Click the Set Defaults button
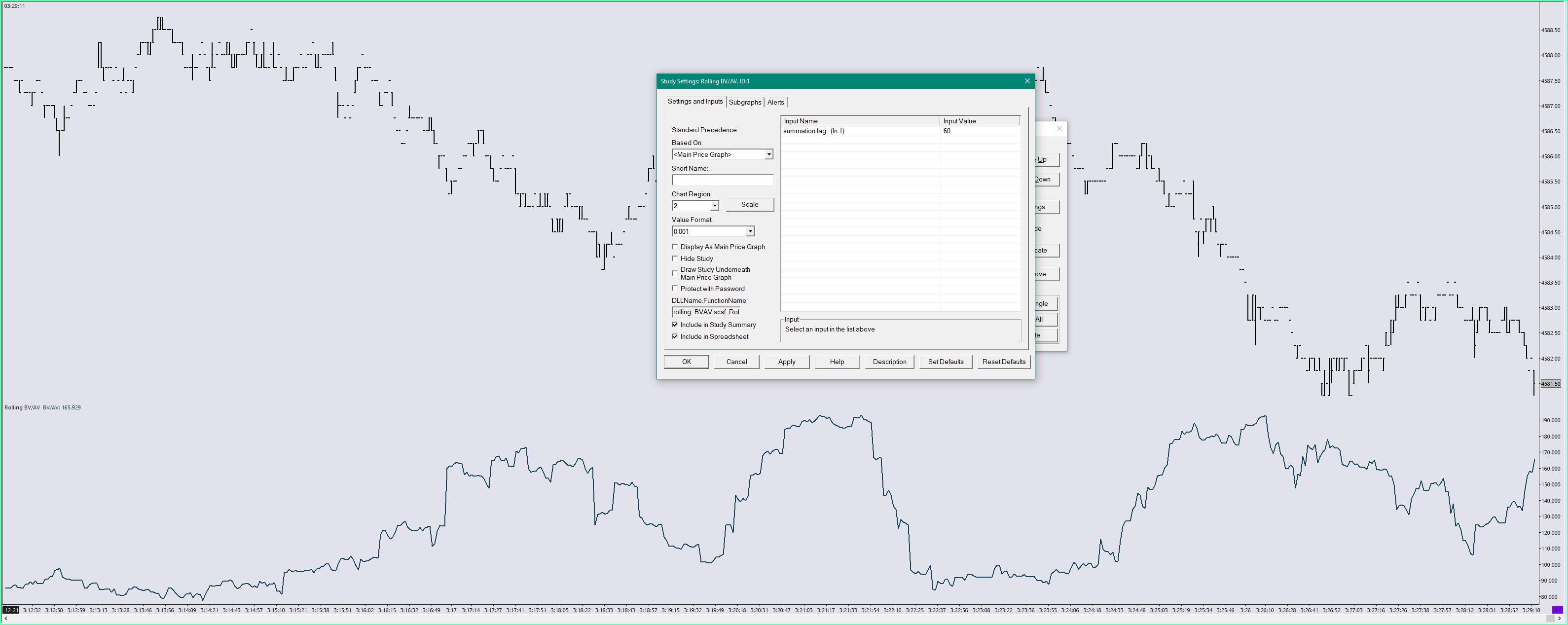Screen dimensions: 1568x625 tap(946, 362)
